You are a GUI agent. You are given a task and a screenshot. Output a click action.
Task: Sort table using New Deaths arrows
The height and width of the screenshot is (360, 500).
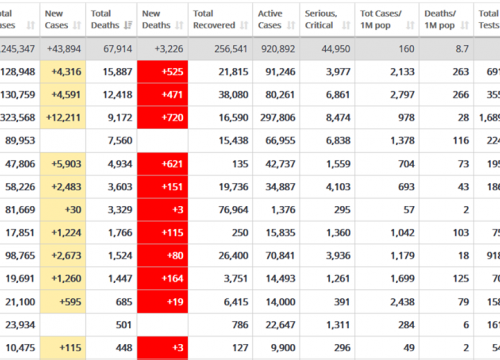tap(179, 25)
